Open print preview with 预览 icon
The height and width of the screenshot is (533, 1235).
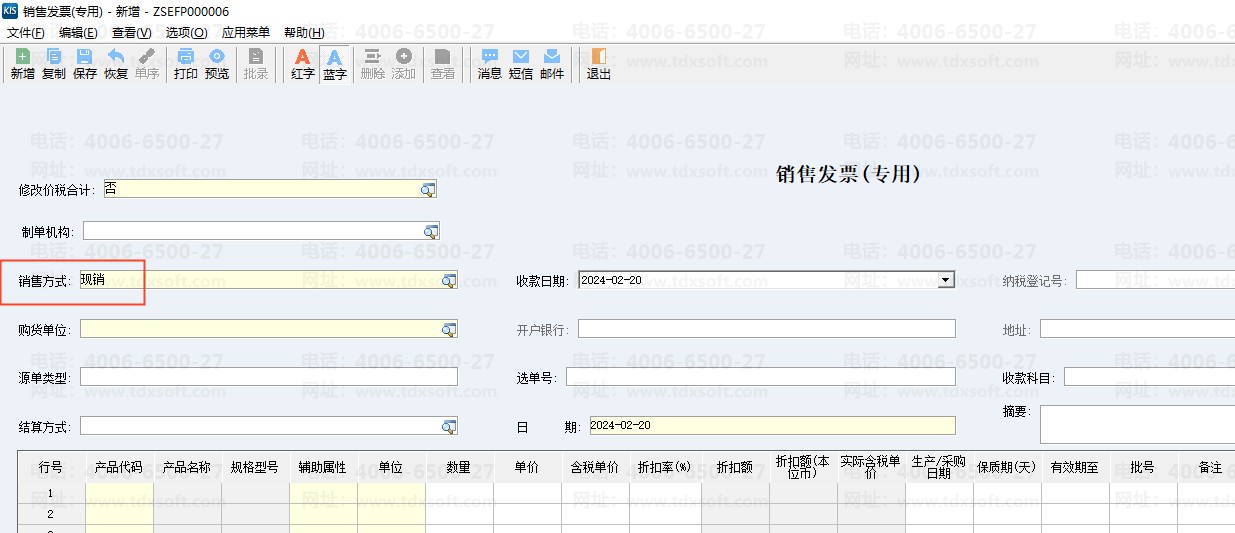point(217,64)
